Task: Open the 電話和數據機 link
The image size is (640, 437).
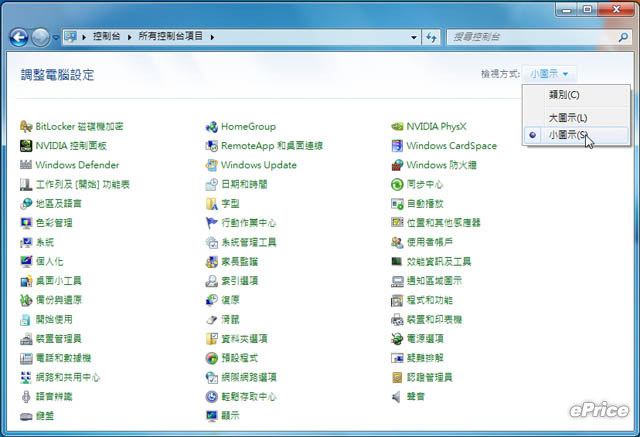Action: (63, 358)
